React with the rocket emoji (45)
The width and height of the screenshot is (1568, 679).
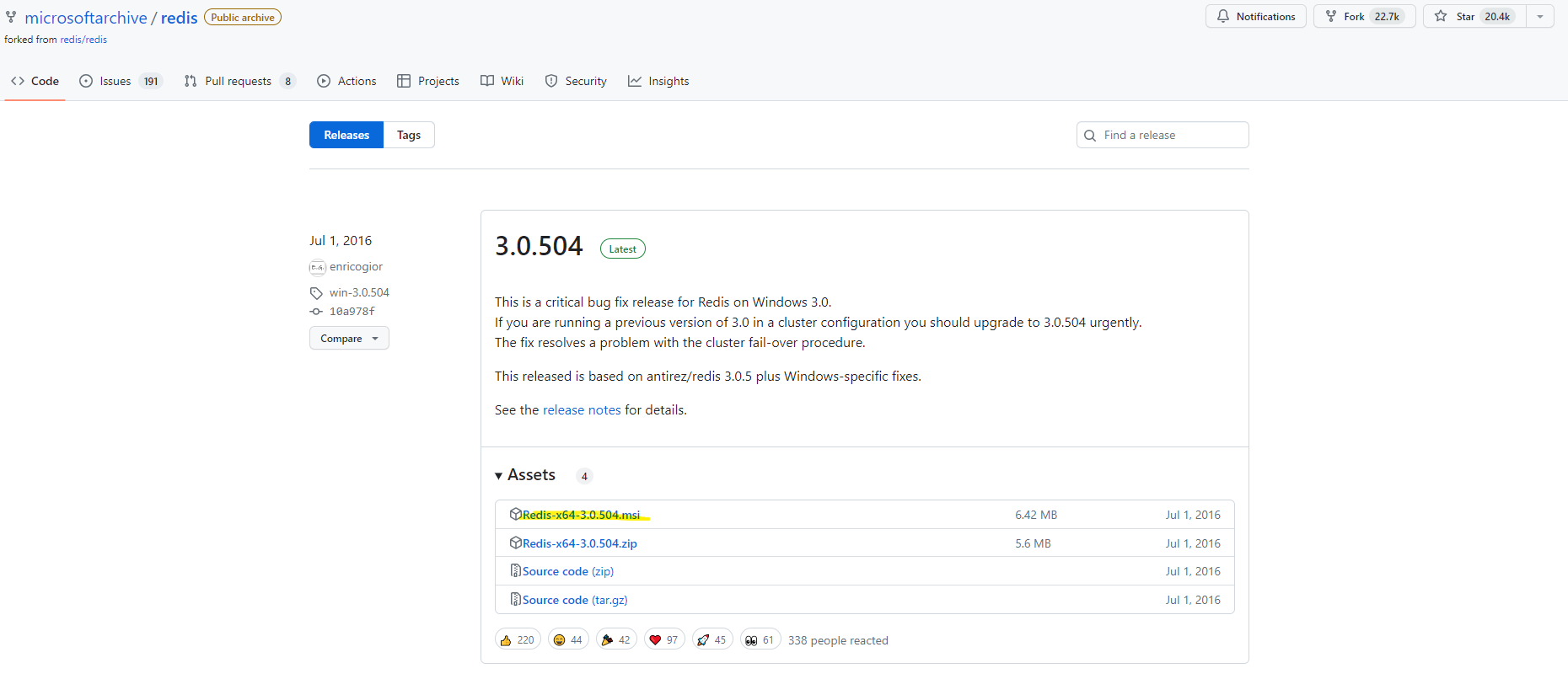pos(712,639)
